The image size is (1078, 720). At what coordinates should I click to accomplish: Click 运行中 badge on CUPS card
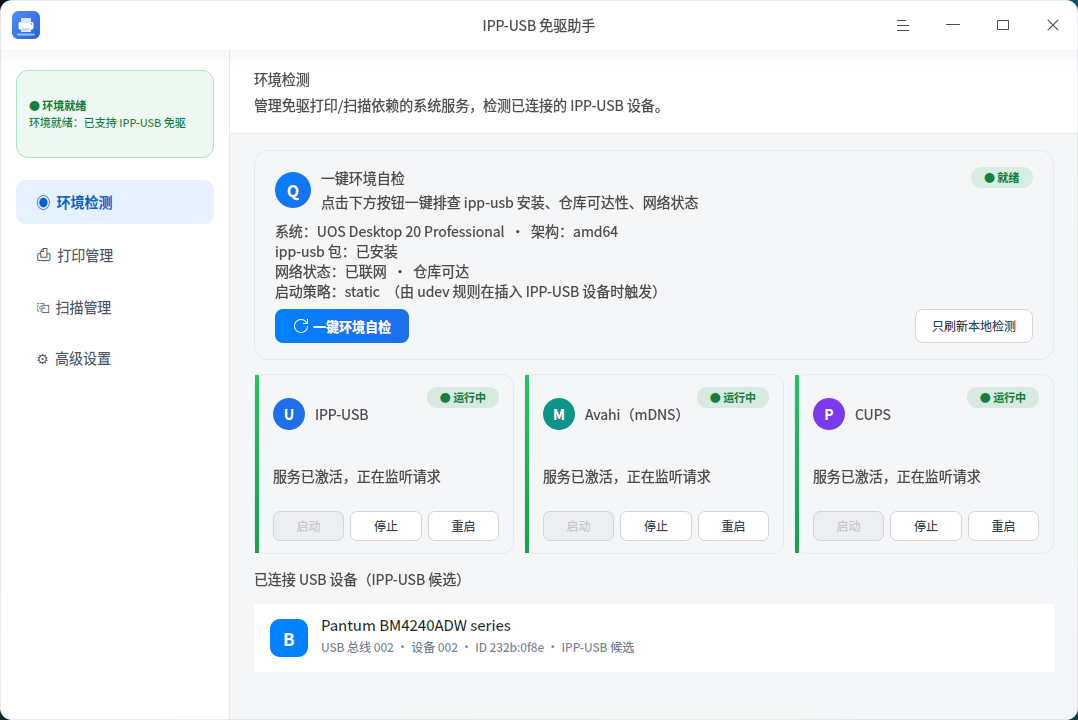pos(1002,397)
